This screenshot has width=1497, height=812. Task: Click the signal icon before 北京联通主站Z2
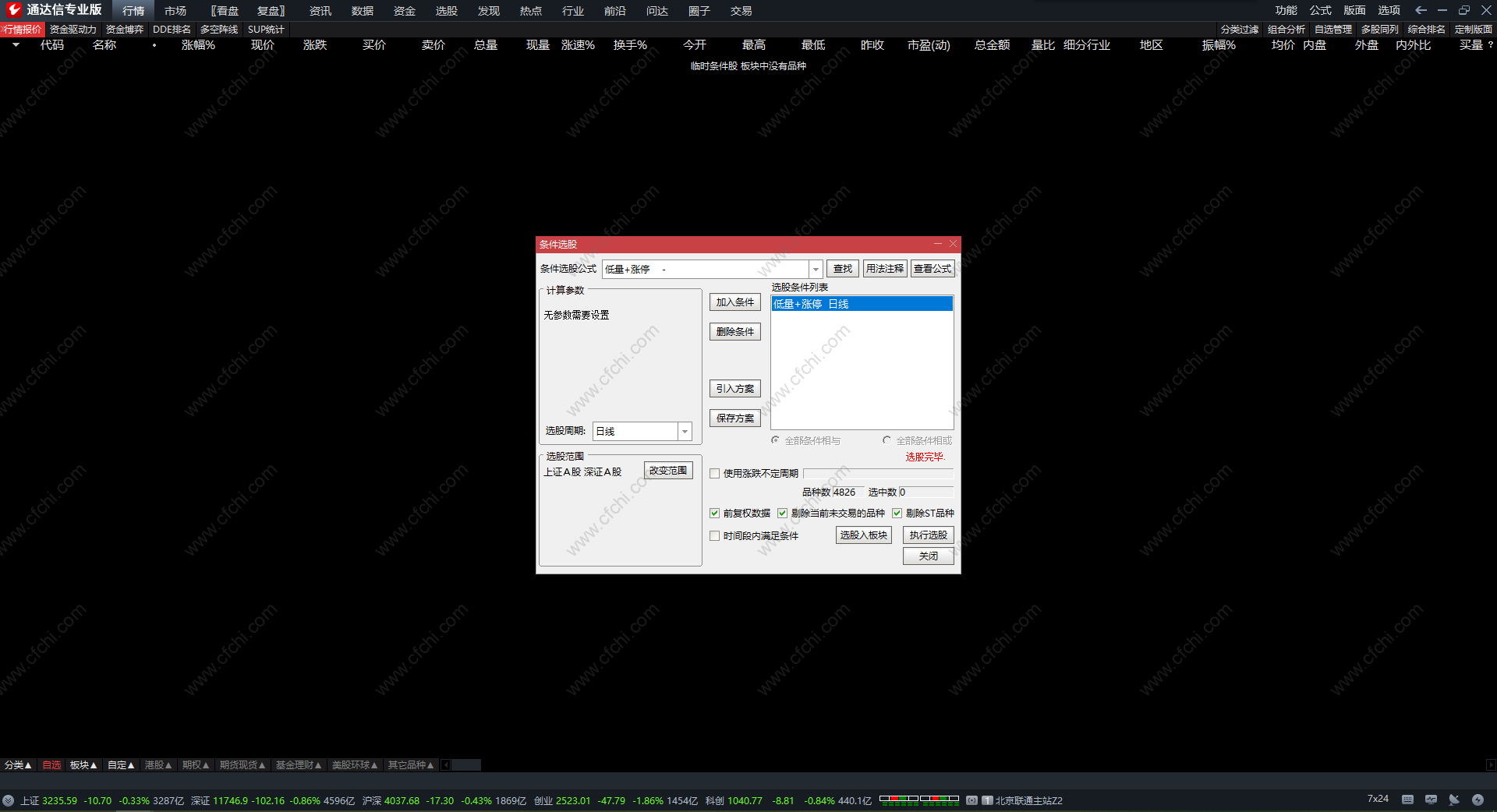[971, 800]
